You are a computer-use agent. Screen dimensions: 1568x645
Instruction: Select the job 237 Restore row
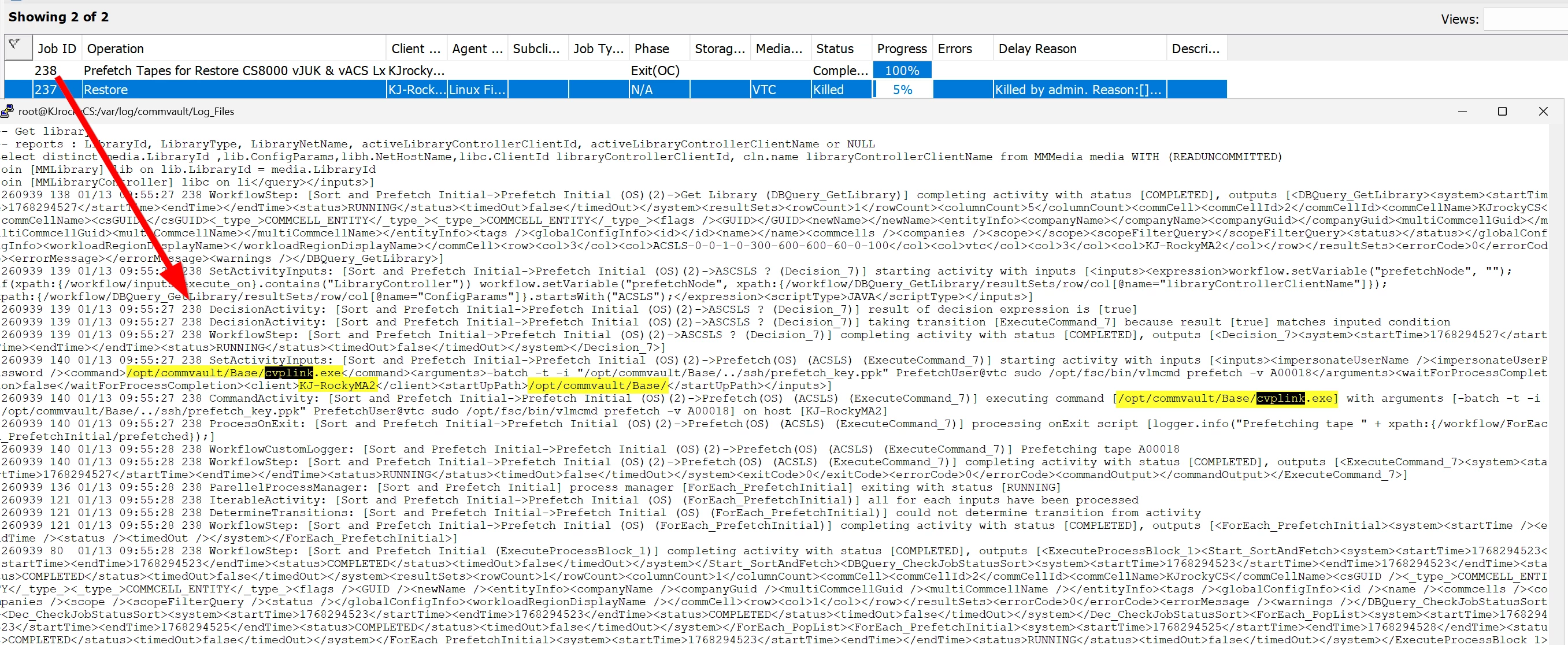tap(233, 90)
